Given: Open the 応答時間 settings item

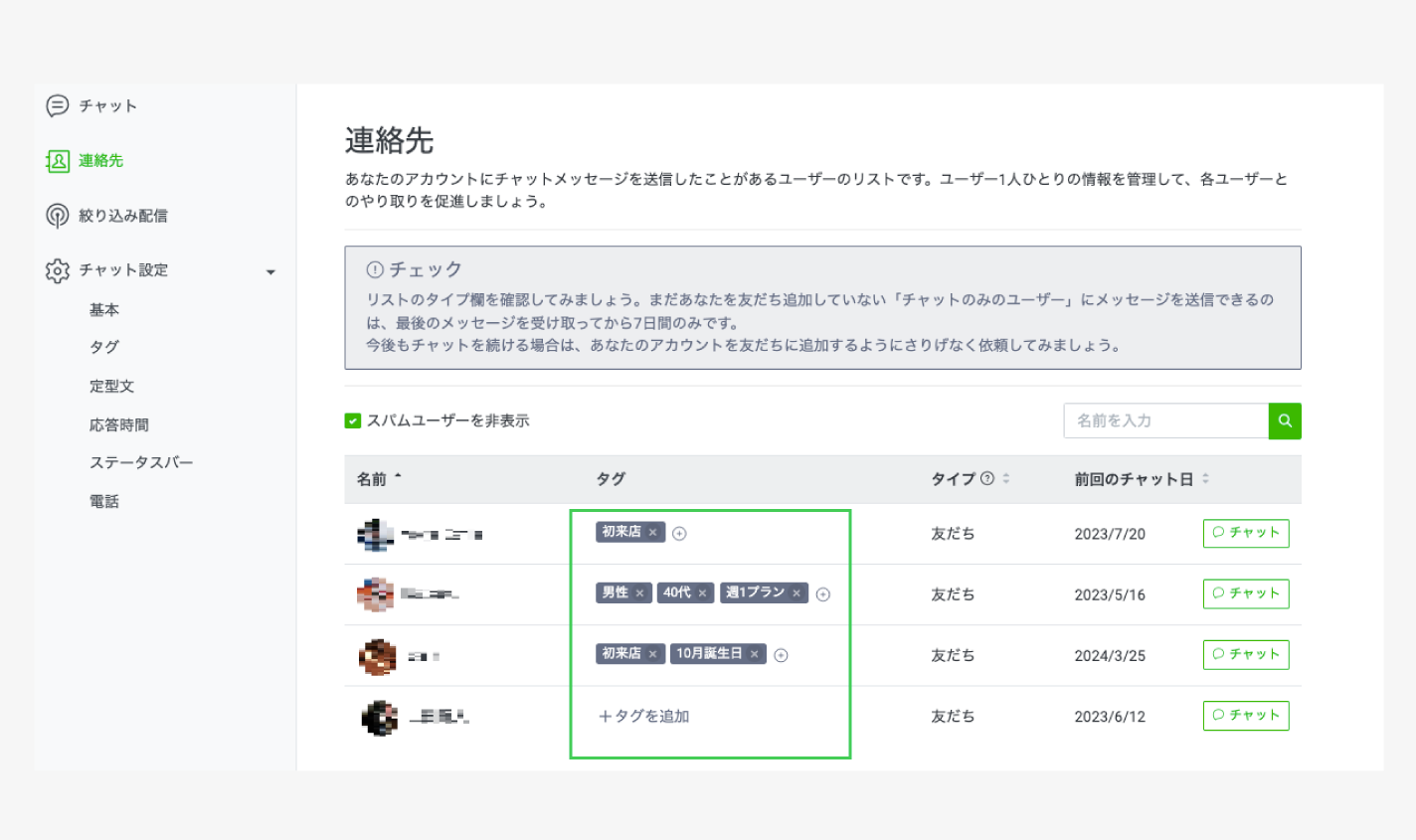Looking at the screenshot, I should (x=119, y=424).
